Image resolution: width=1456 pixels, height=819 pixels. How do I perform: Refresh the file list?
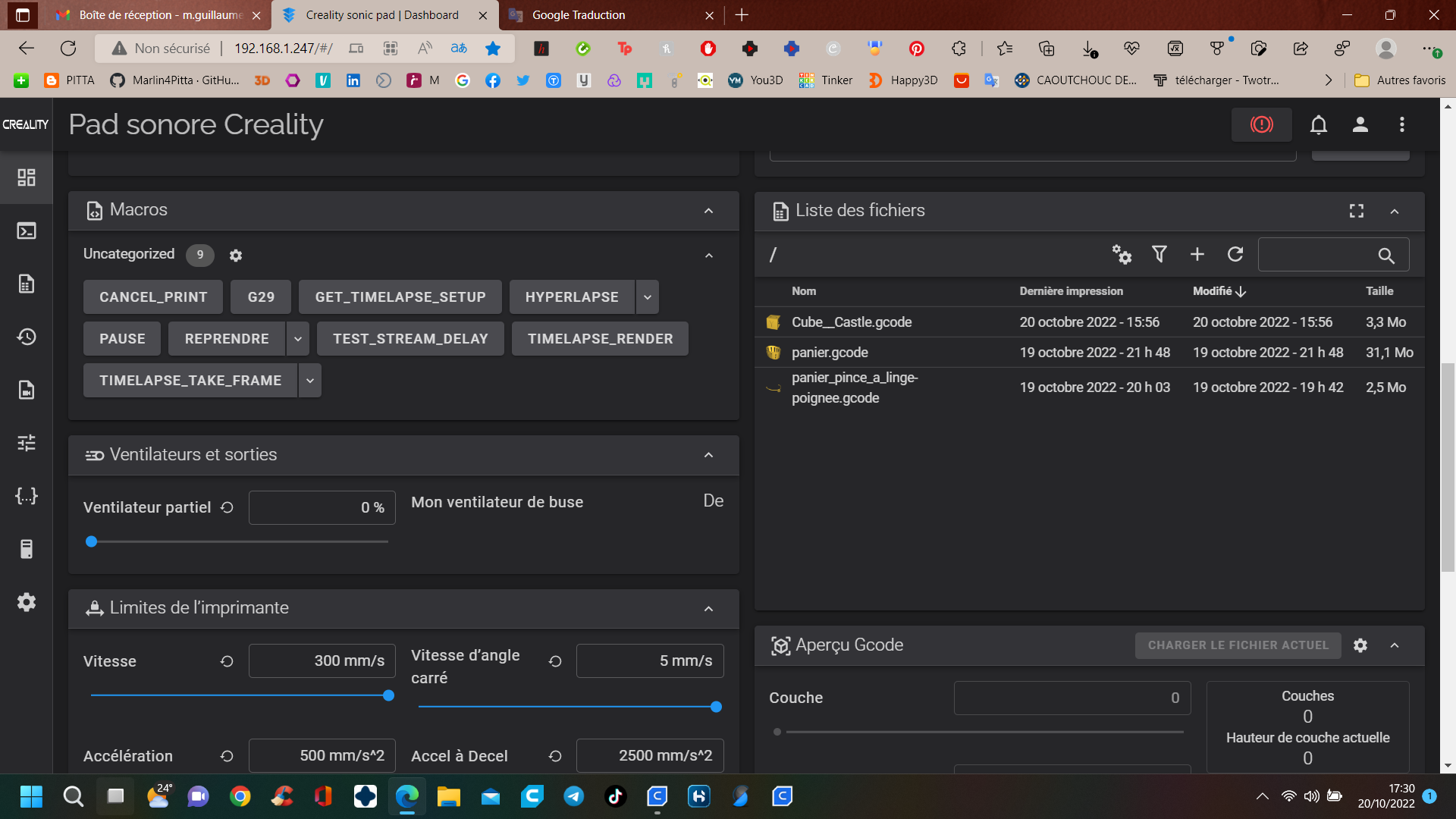pyautogui.click(x=1235, y=255)
